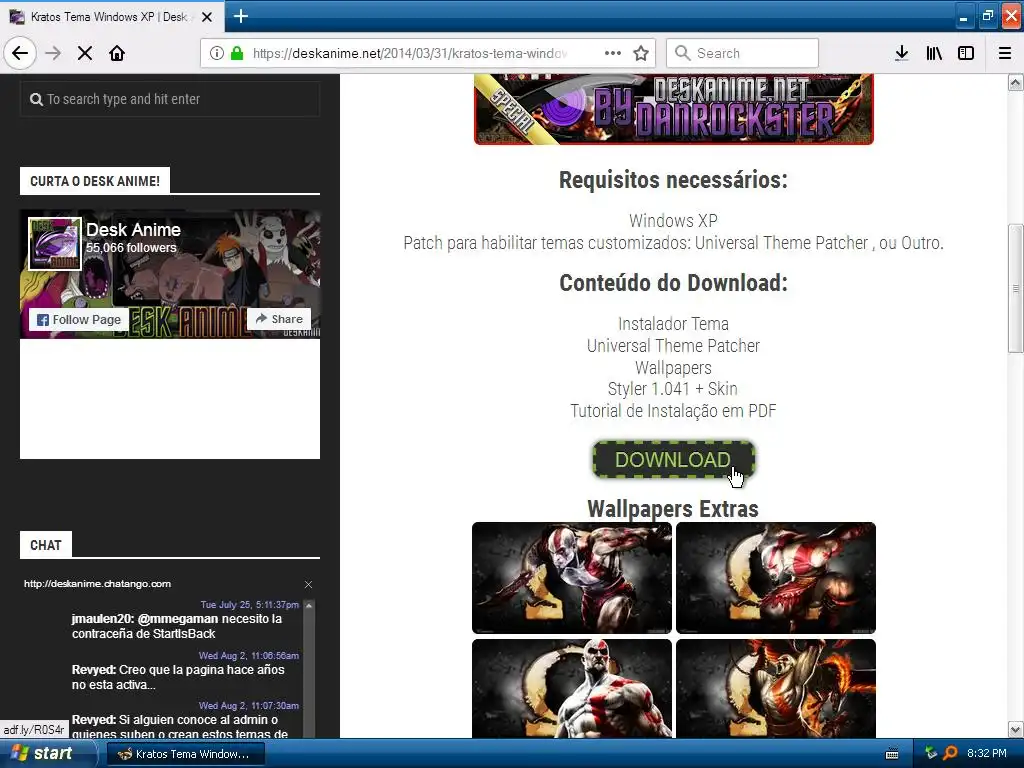Open the deskanime.chatango.com chat link
The image size is (1024, 768).
click(x=97, y=584)
